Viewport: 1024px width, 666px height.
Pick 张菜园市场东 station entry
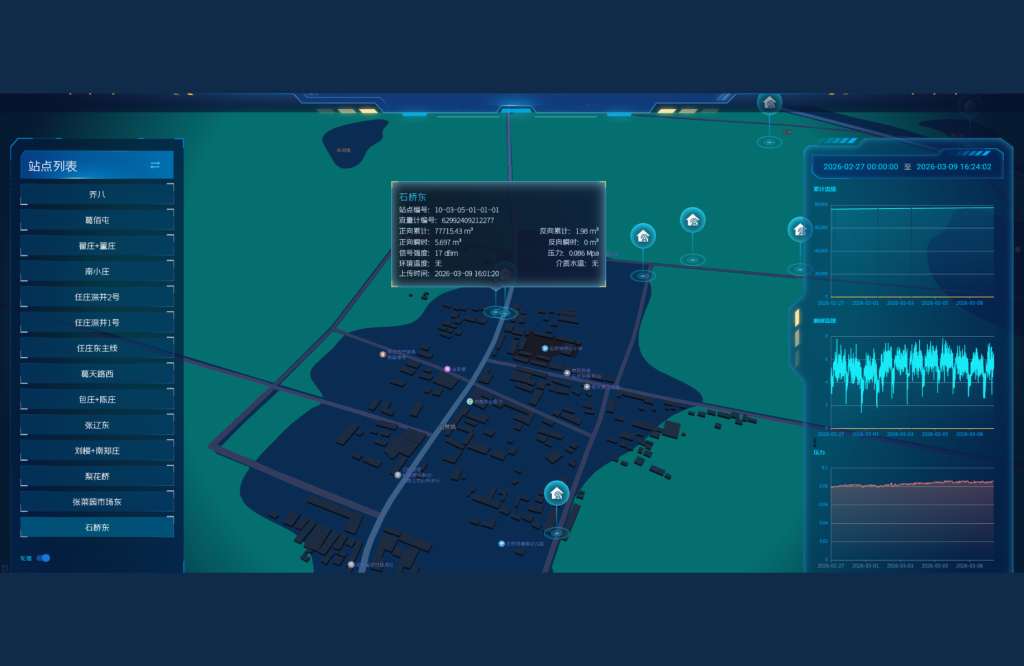[97, 502]
